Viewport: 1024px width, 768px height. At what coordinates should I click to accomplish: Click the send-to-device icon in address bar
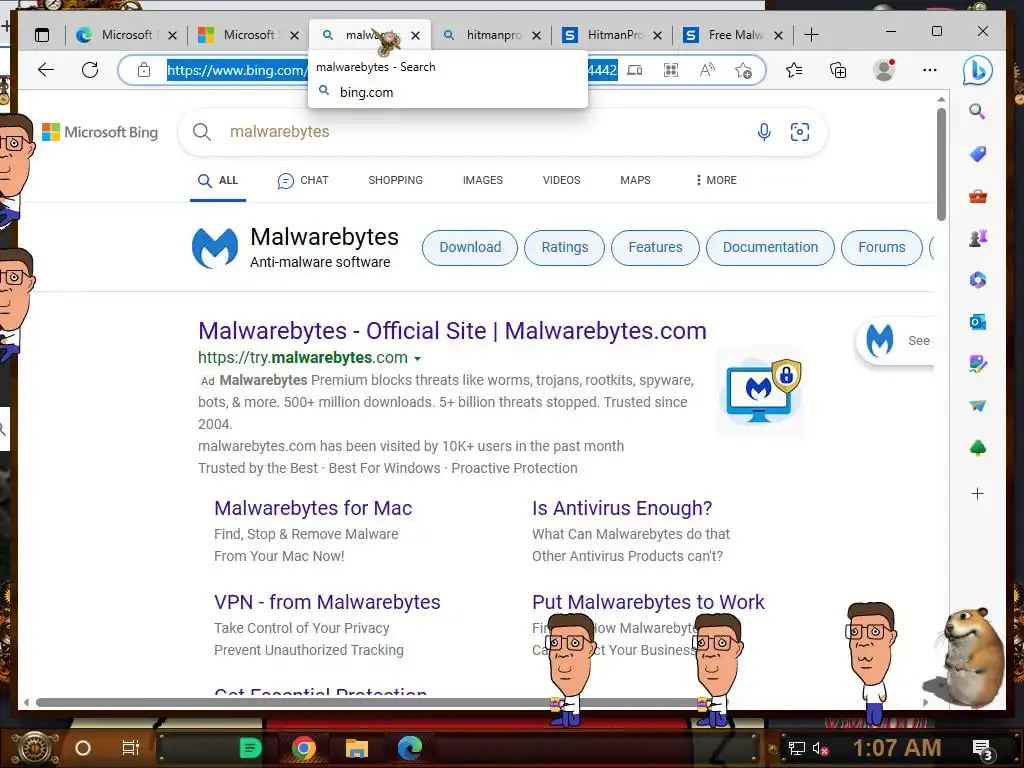coord(635,70)
